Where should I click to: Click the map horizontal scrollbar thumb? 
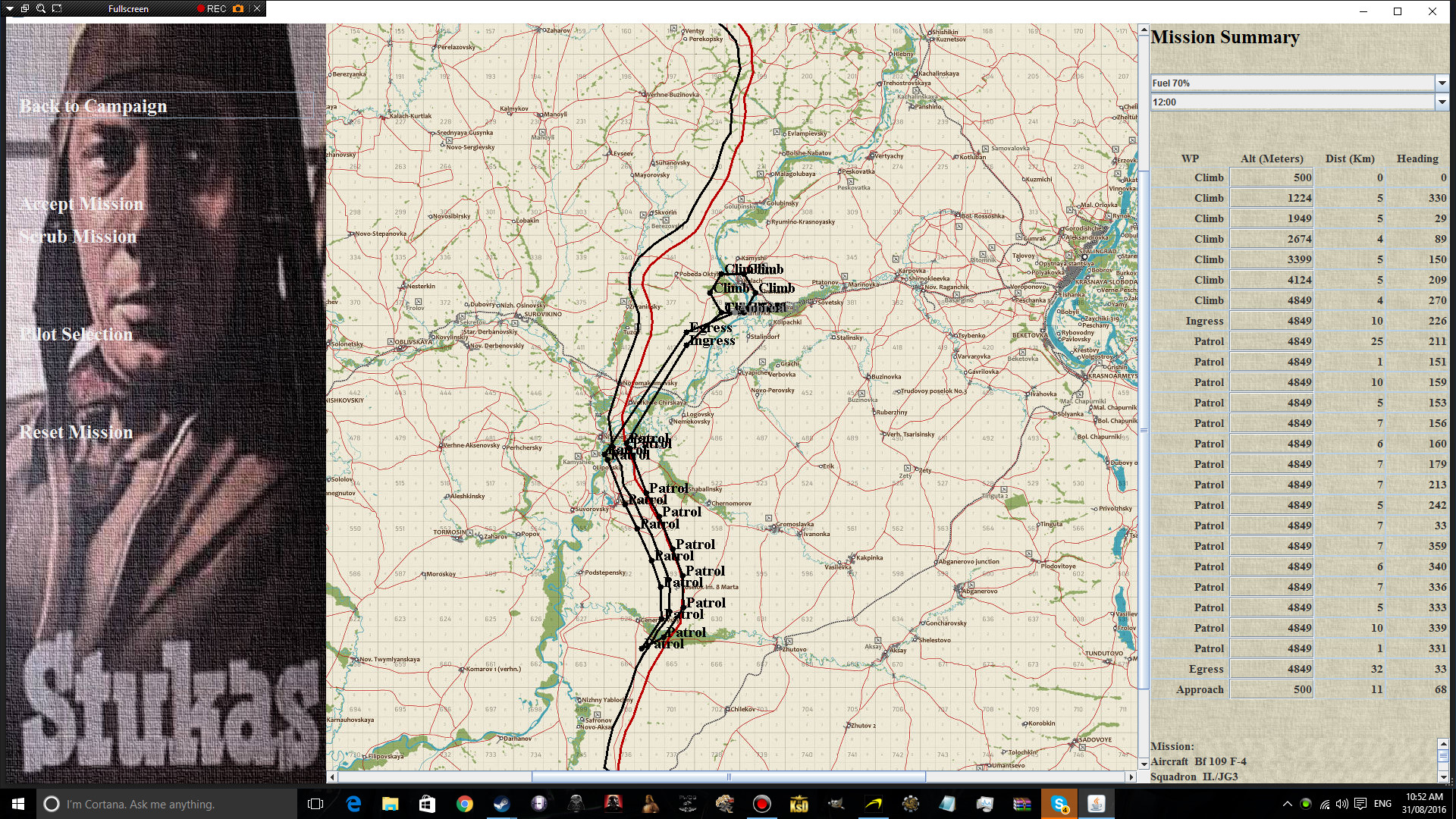point(728,777)
